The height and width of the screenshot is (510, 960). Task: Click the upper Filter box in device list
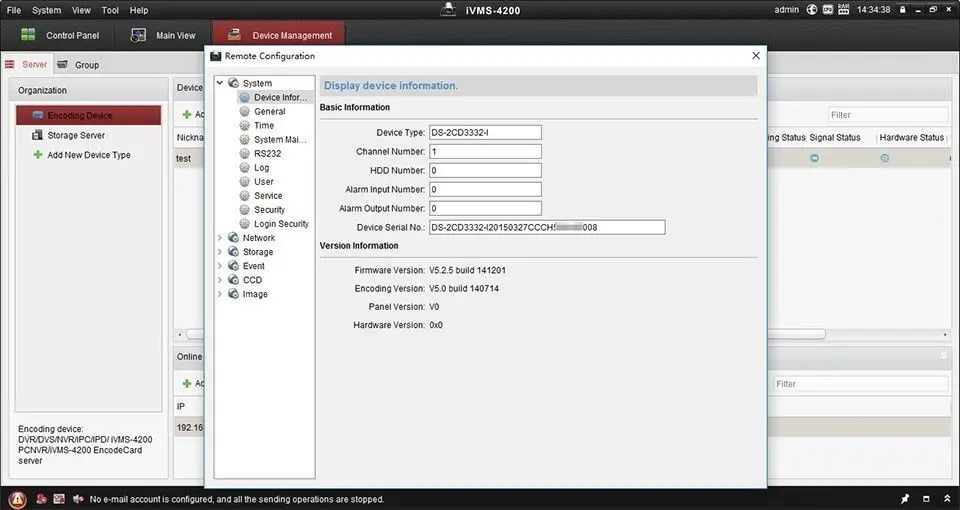tap(888, 114)
